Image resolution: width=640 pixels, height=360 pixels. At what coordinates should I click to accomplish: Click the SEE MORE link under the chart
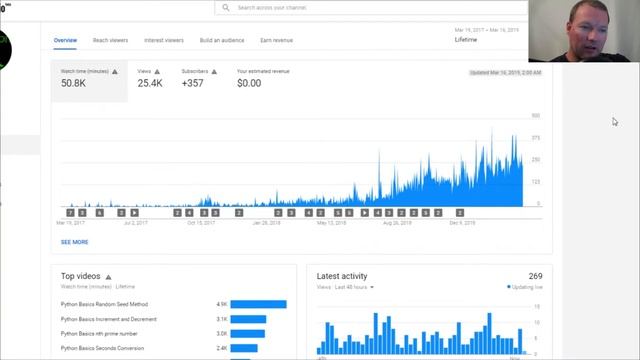click(74, 242)
